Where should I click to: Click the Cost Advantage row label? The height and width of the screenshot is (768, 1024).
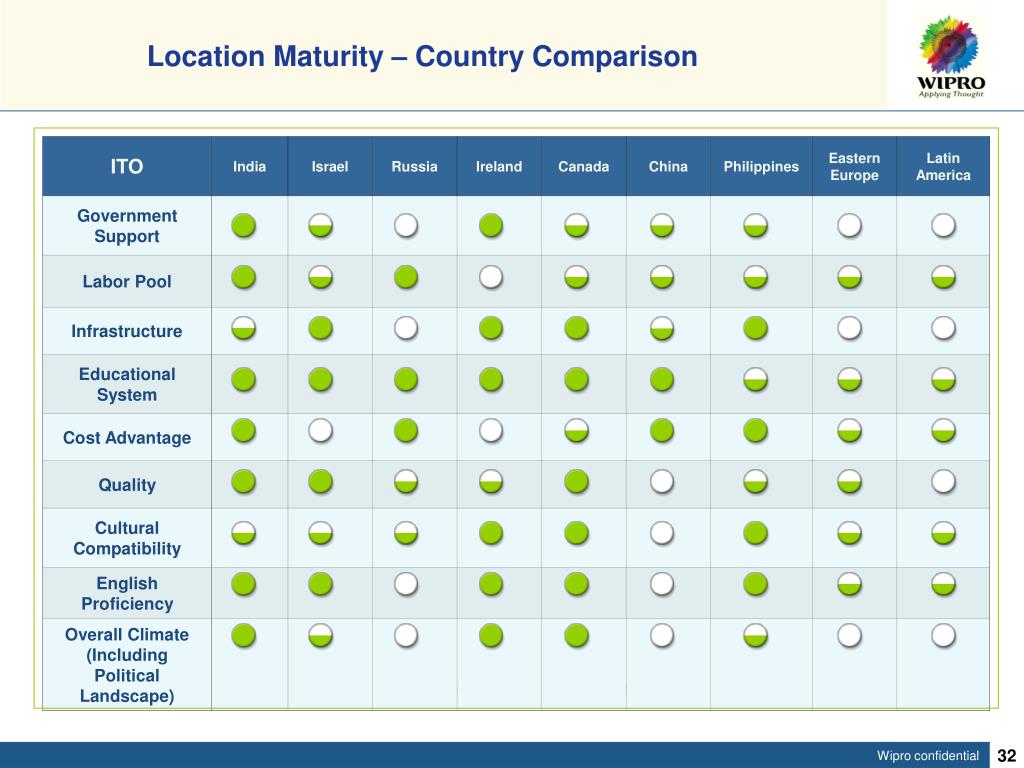coord(127,438)
